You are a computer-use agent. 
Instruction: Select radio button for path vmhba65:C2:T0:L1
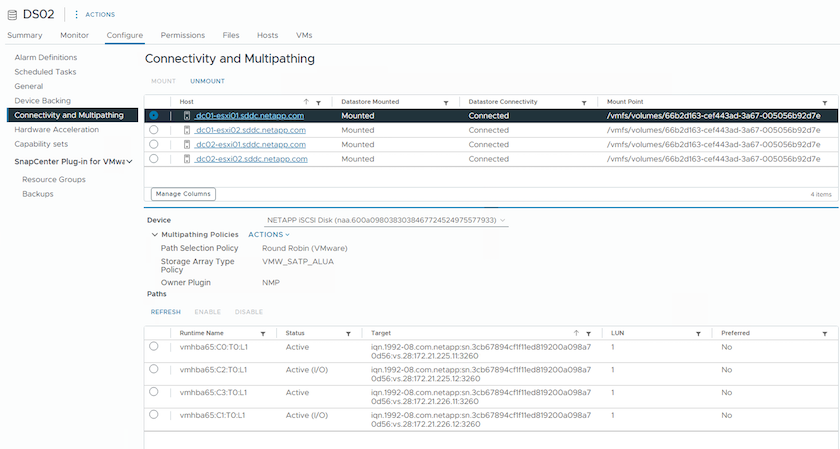point(154,369)
